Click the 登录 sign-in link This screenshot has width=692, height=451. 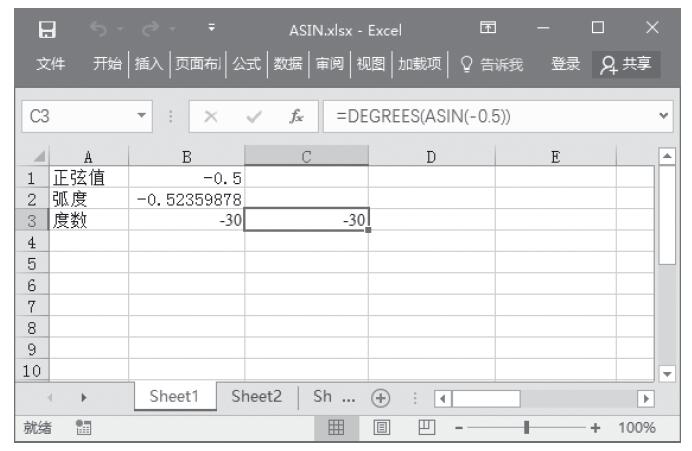pyautogui.click(x=566, y=64)
